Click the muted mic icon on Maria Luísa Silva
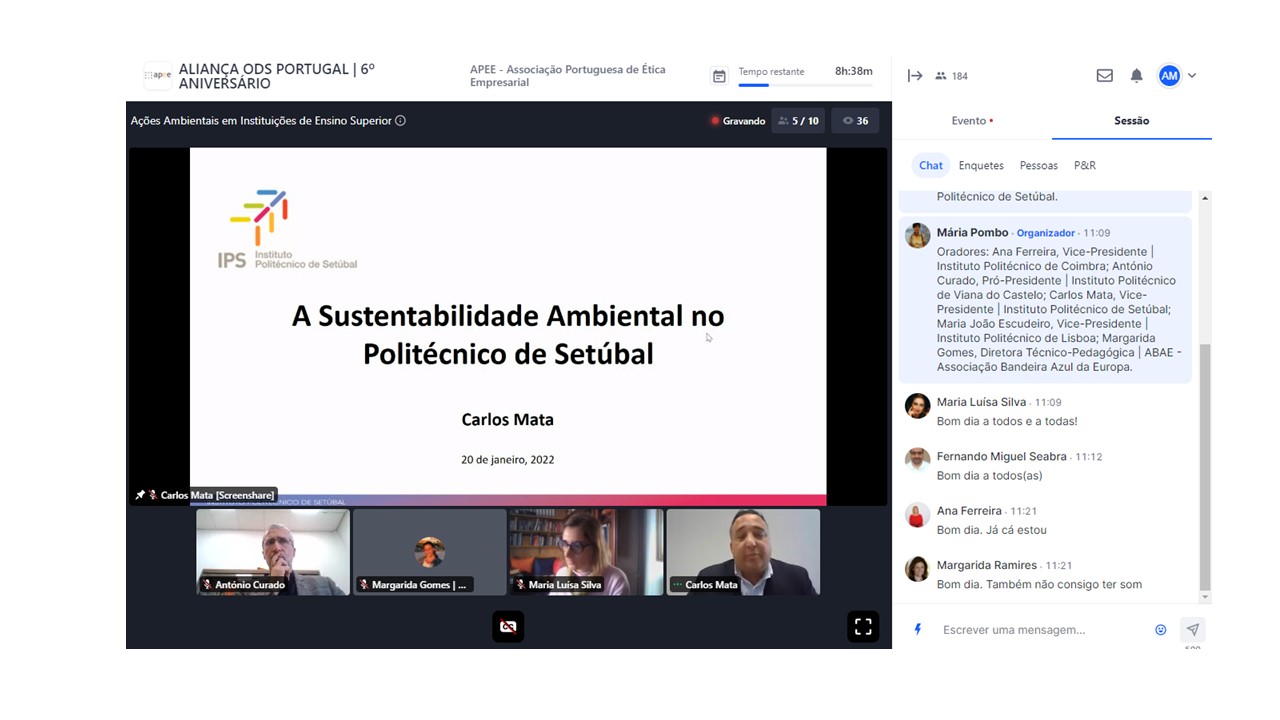1280x720 pixels. pos(520,585)
